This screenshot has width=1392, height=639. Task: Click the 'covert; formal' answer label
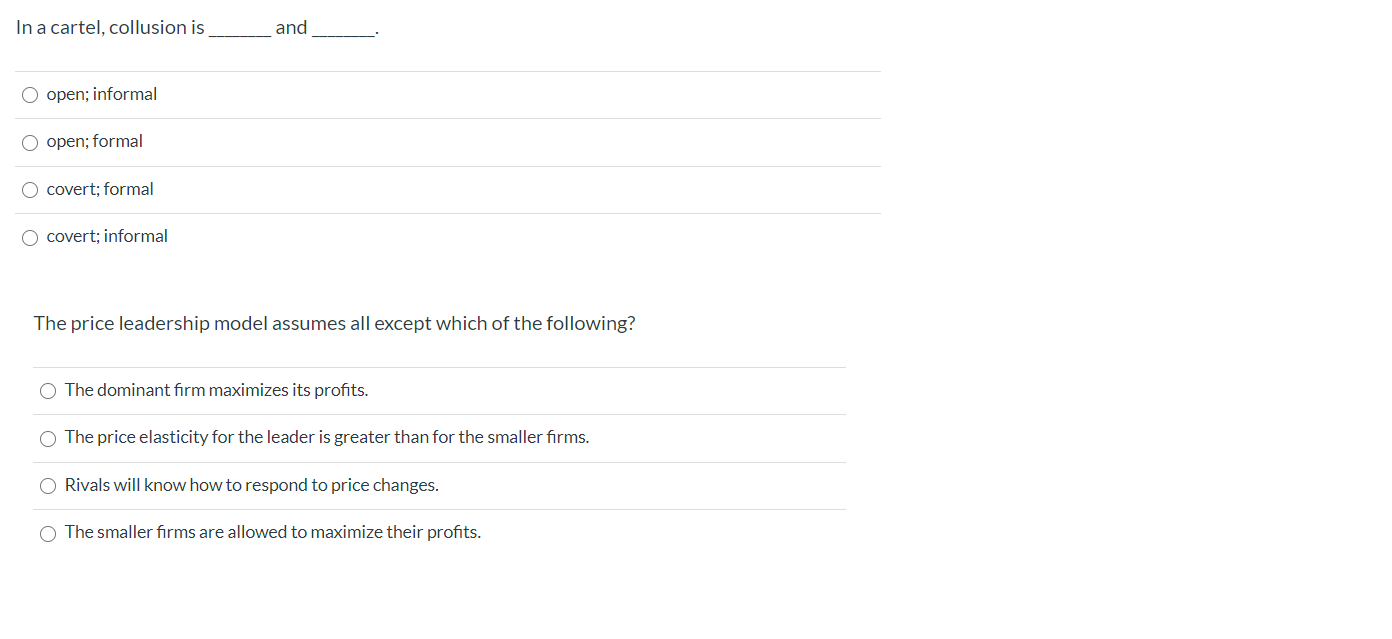pyautogui.click(x=100, y=189)
